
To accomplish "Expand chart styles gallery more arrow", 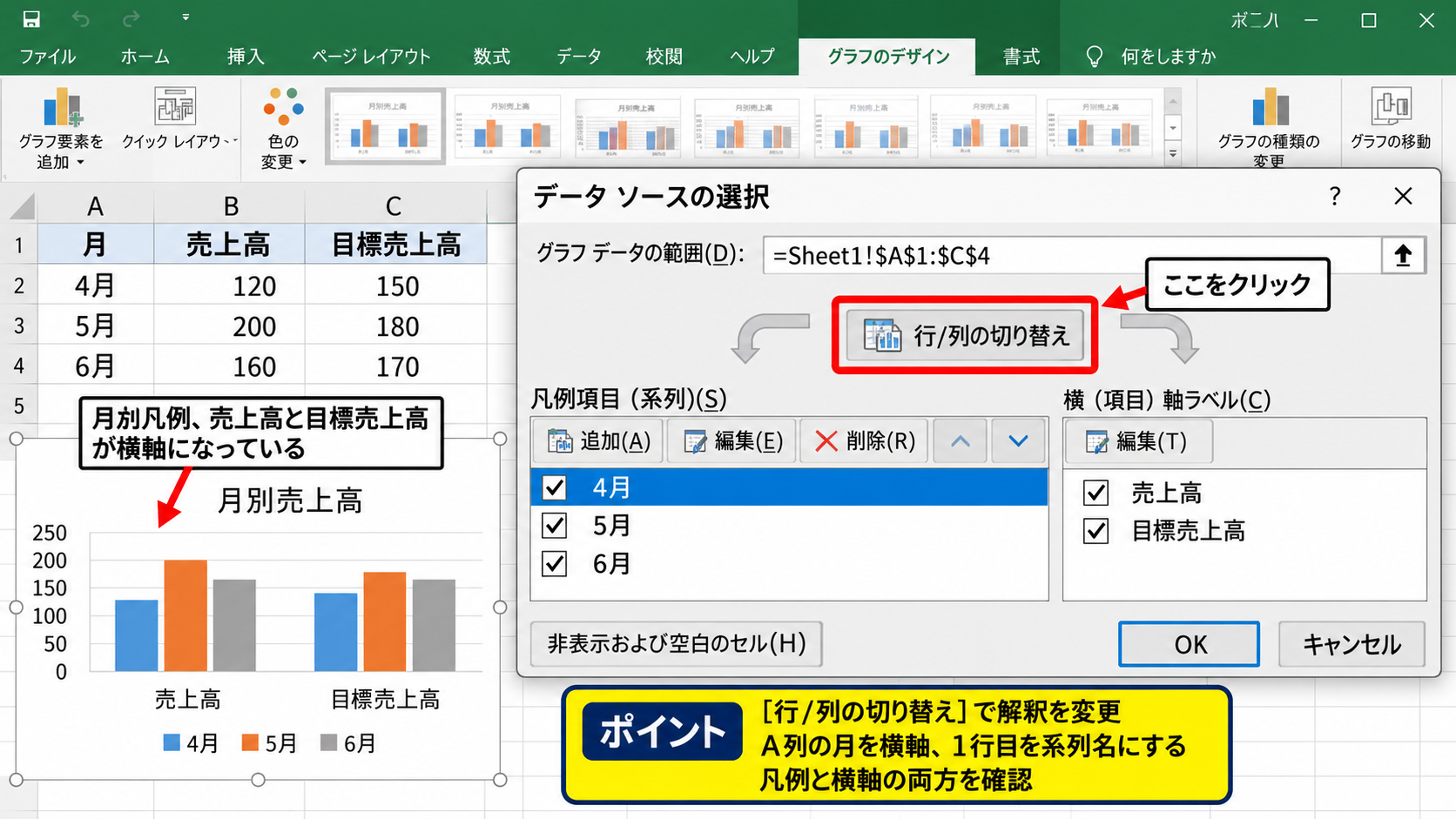I will click(1173, 153).
